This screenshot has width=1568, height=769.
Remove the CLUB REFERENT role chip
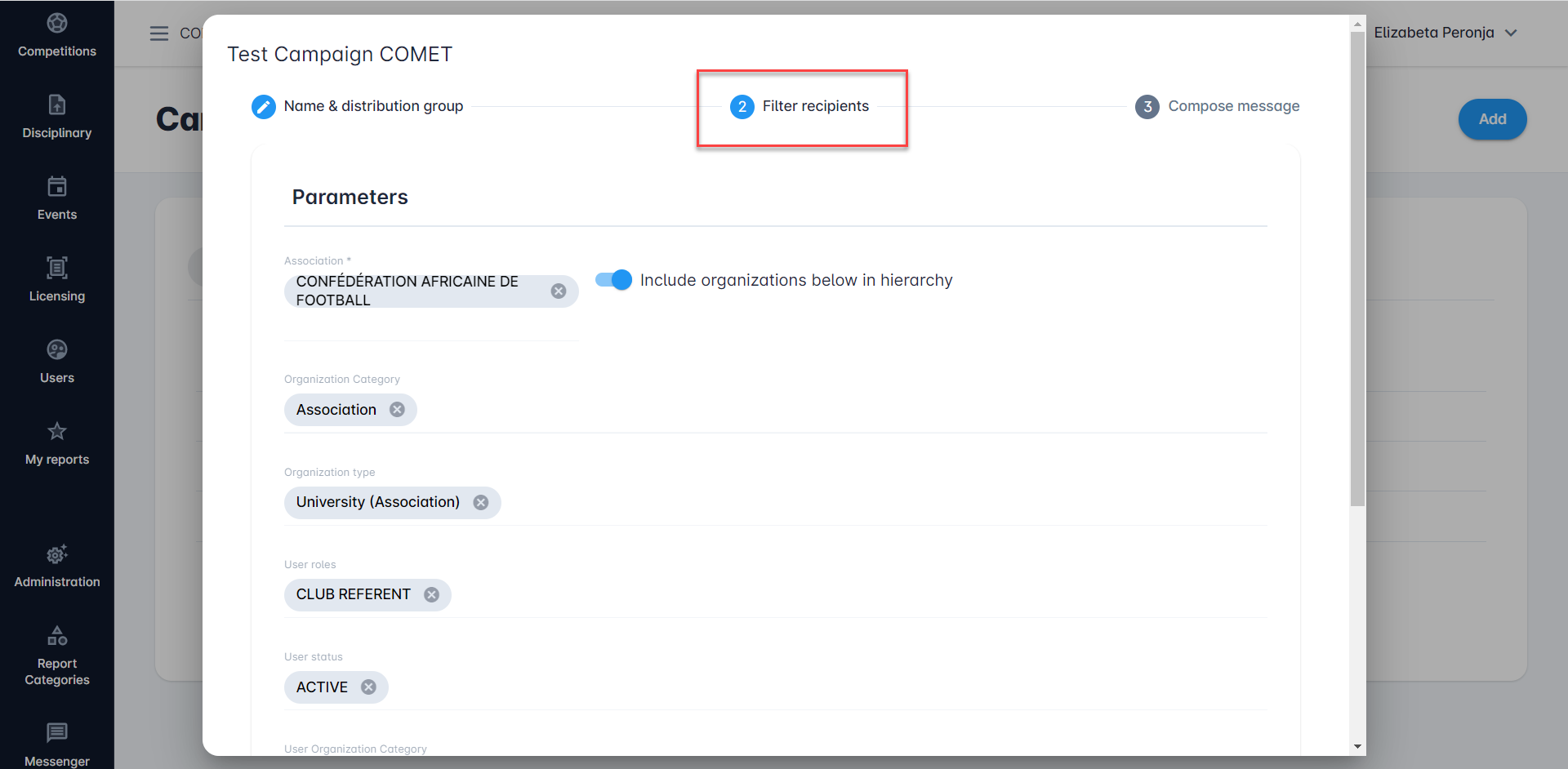pos(432,594)
